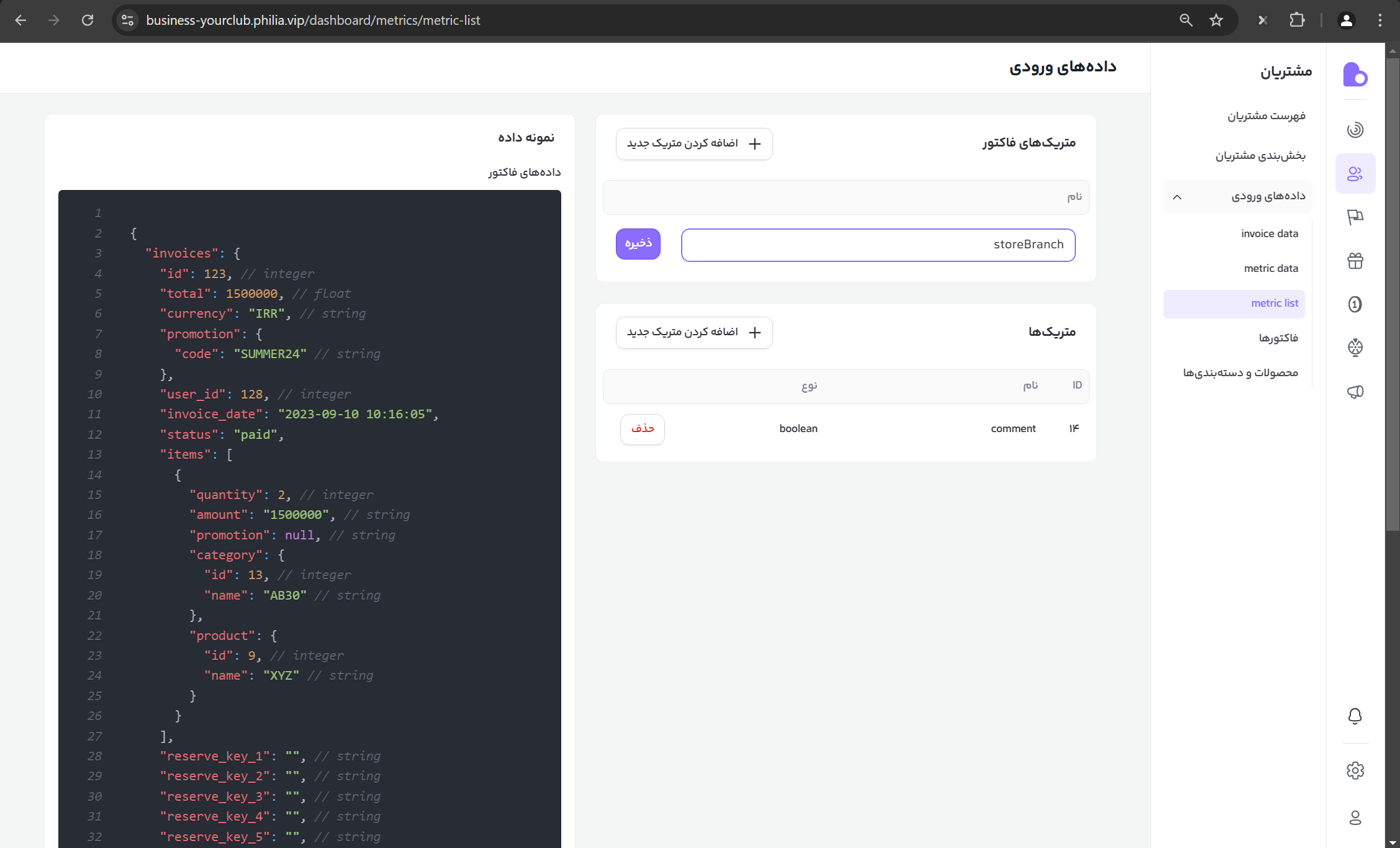The width and height of the screenshot is (1400, 848).
Task: Click the coin points sidebar icon
Action: [x=1355, y=304]
